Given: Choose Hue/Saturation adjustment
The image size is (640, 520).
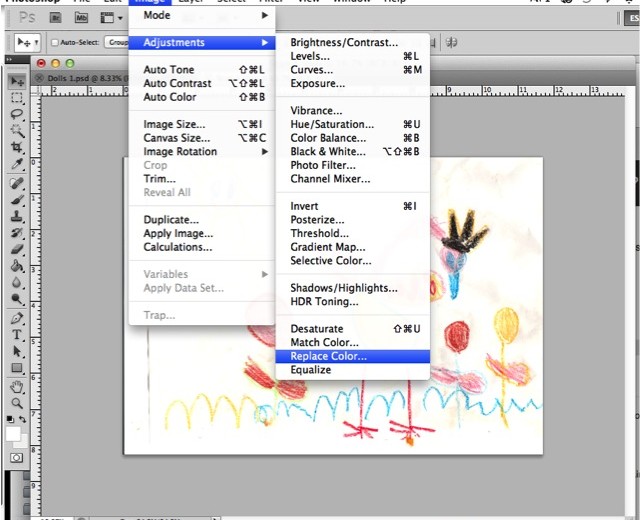Looking at the screenshot, I should coord(353,124).
